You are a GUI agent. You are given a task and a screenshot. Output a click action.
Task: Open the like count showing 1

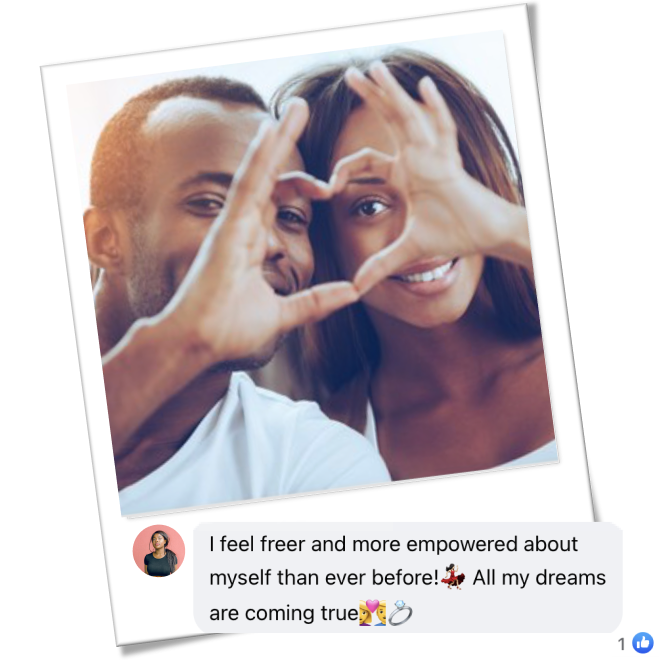622,644
